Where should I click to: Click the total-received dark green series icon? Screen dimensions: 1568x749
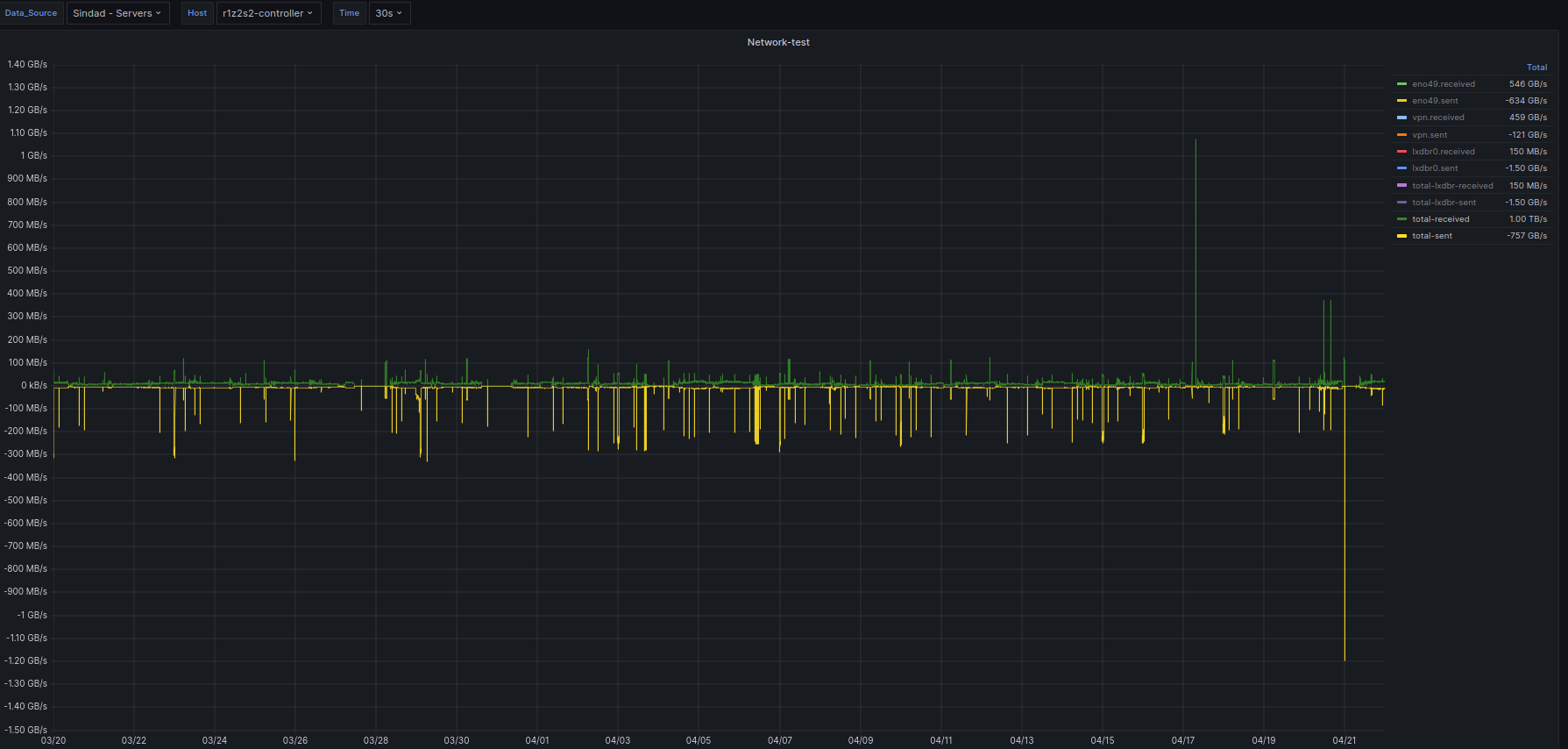(1401, 219)
